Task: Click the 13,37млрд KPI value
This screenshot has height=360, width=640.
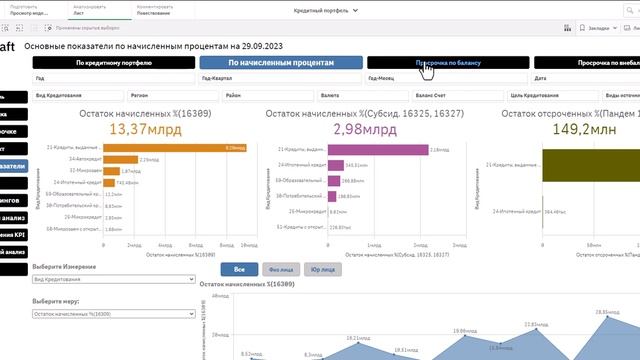Action: tap(145, 129)
